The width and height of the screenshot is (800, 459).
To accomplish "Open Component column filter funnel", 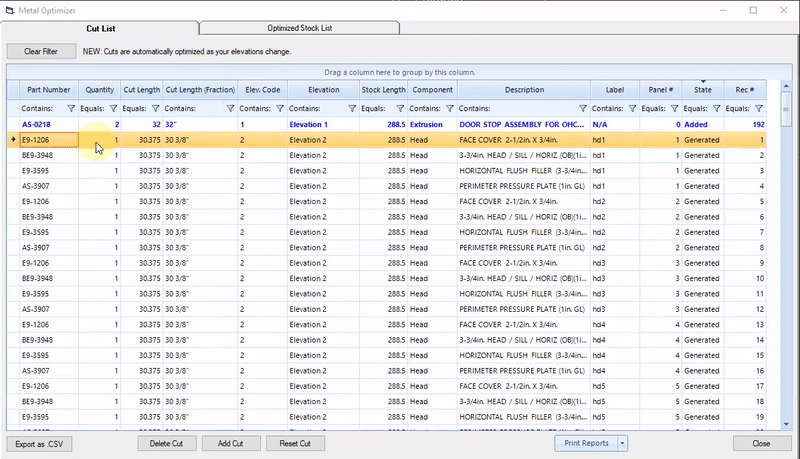I will tap(449, 108).
